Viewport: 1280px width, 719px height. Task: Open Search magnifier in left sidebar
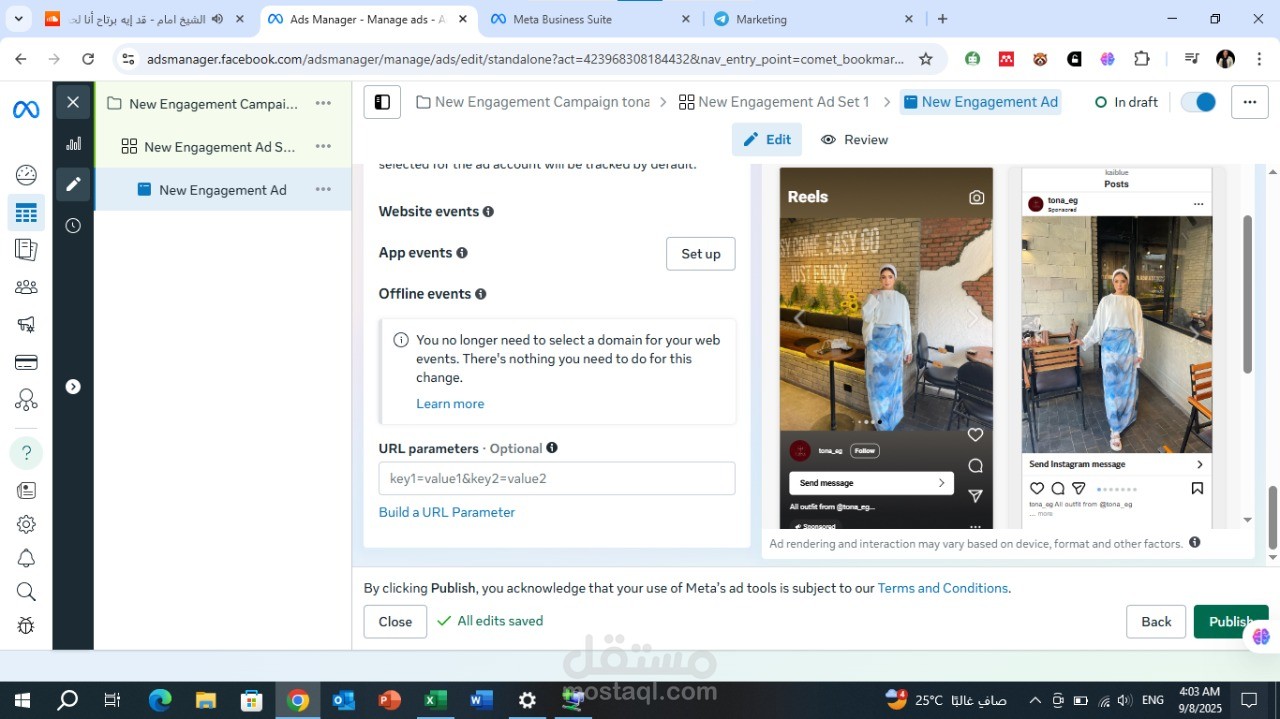click(x=26, y=592)
